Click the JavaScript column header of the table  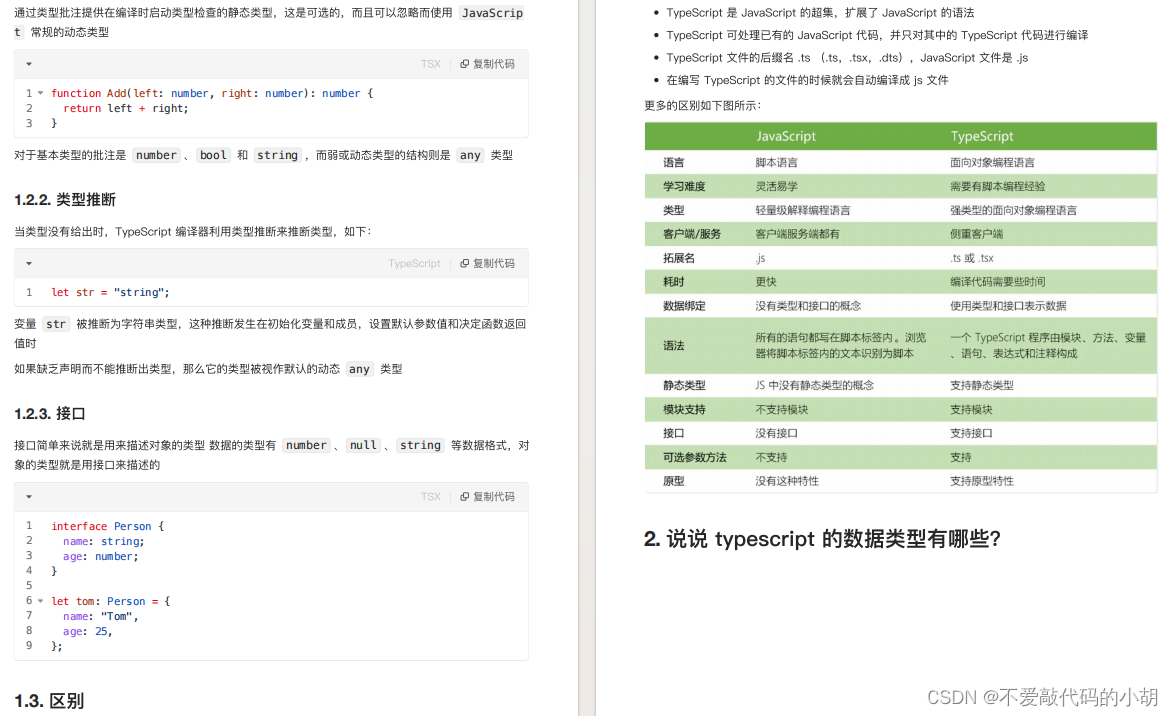[785, 136]
